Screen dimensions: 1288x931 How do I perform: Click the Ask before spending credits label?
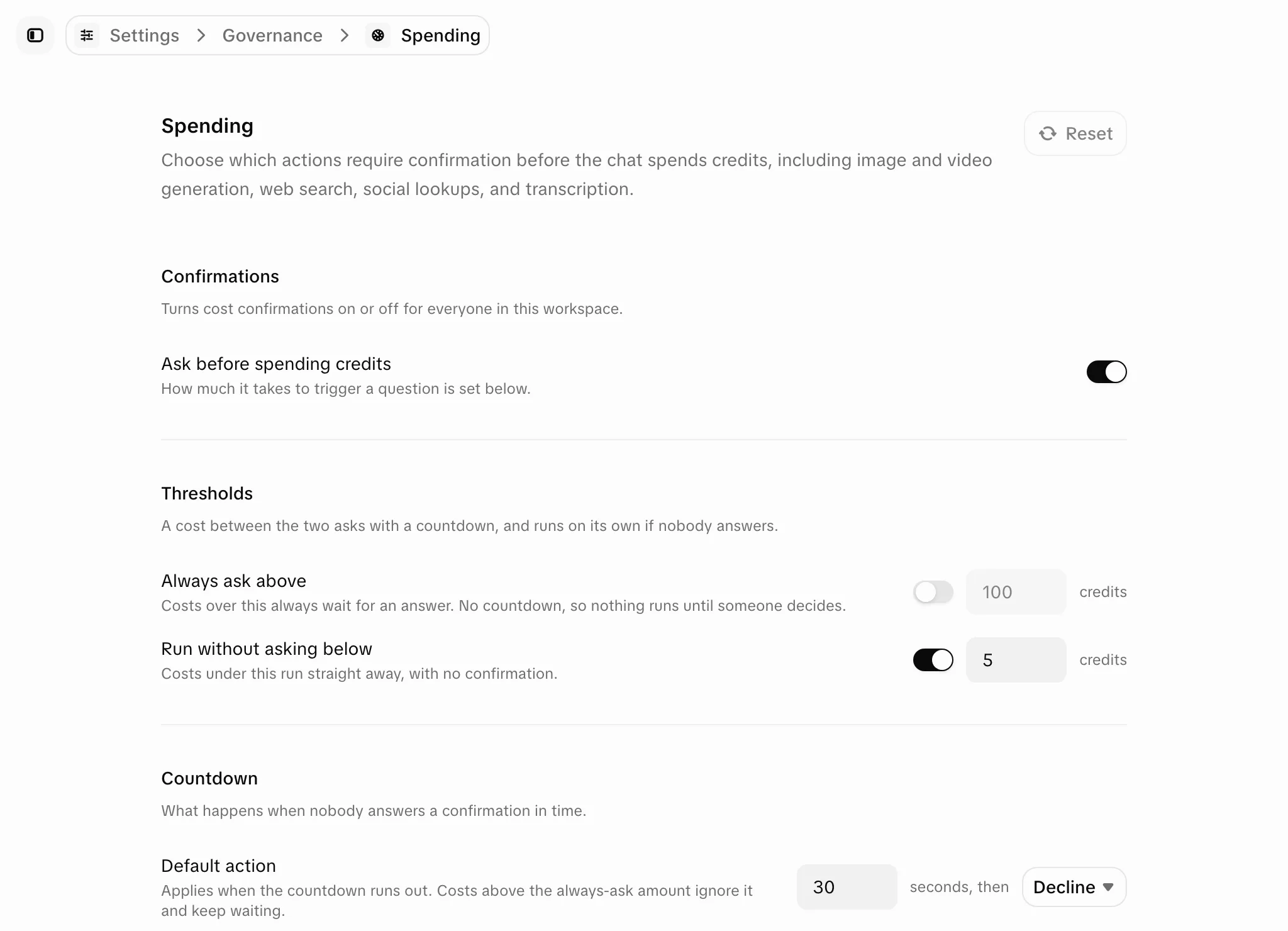(x=276, y=364)
